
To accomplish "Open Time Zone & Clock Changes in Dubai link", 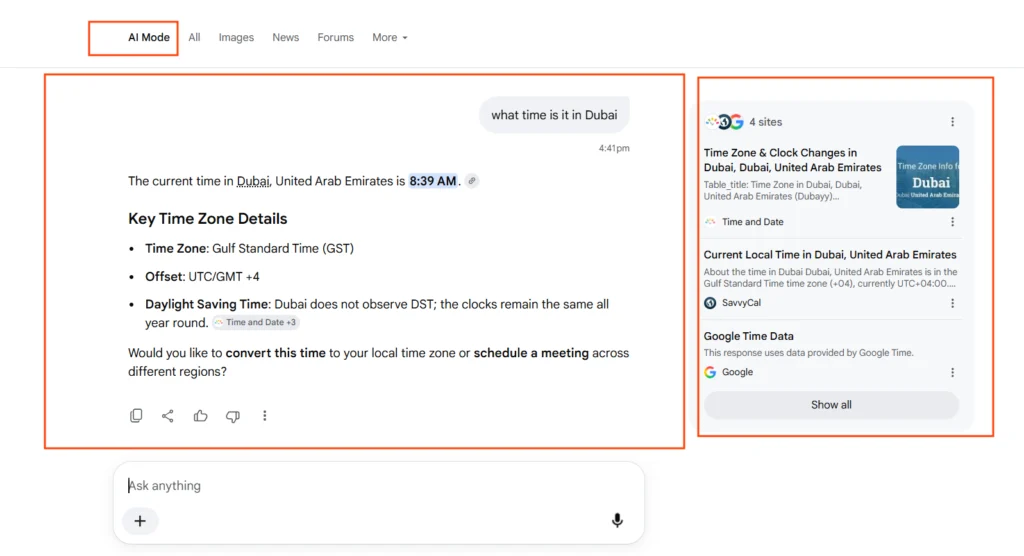I will 792,160.
